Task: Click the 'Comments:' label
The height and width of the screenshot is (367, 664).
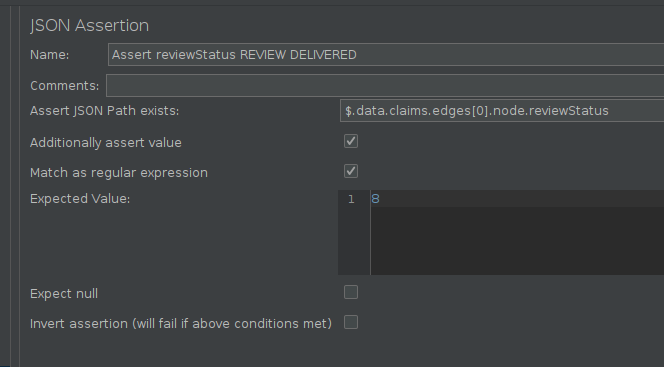Action: pyautogui.click(x=64, y=86)
